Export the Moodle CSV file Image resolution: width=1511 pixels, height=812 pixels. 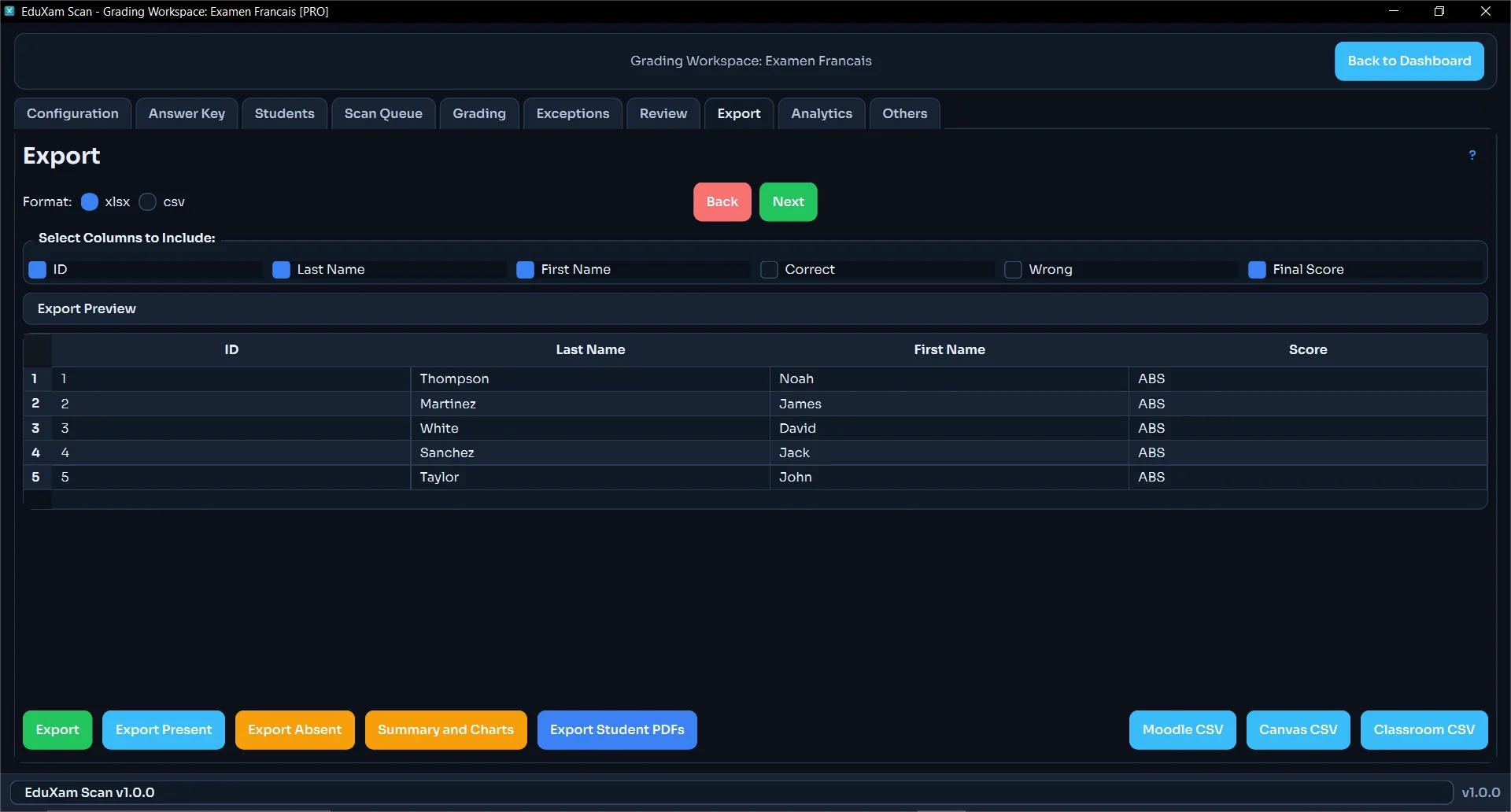pos(1182,730)
